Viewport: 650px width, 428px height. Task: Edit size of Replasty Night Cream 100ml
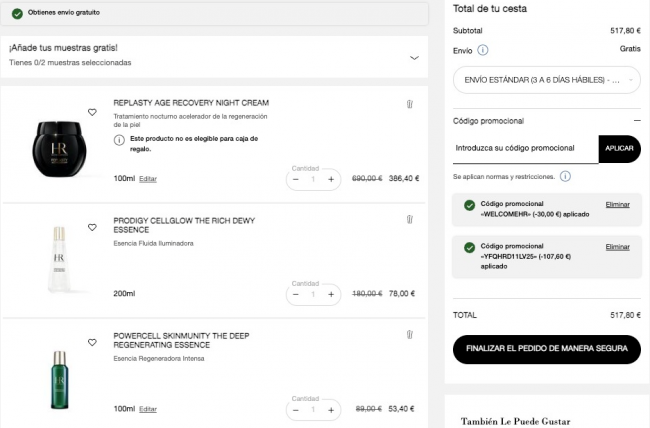pyautogui.click(x=148, y=179)
